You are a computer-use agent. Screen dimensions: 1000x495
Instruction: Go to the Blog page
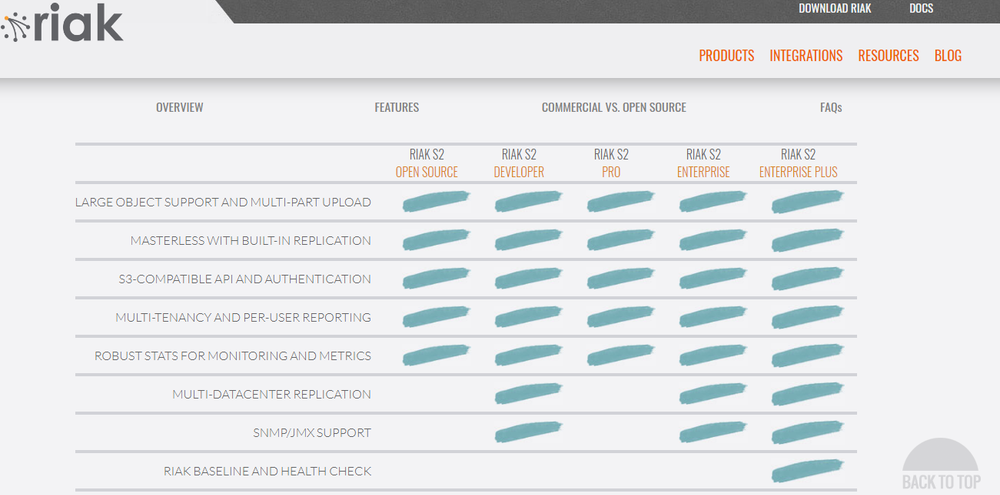tap(948, 55)
